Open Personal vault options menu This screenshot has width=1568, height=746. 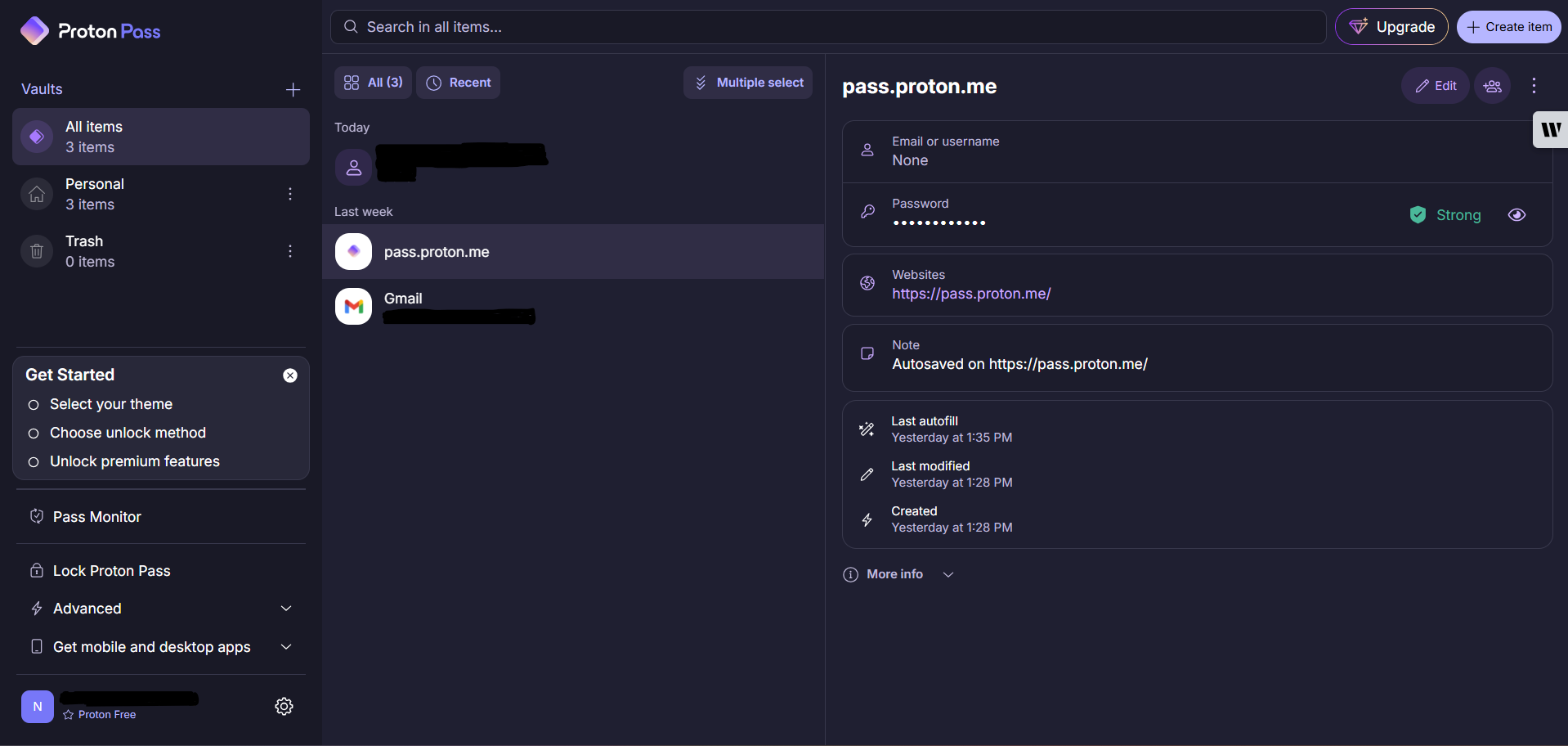[289, 194]
